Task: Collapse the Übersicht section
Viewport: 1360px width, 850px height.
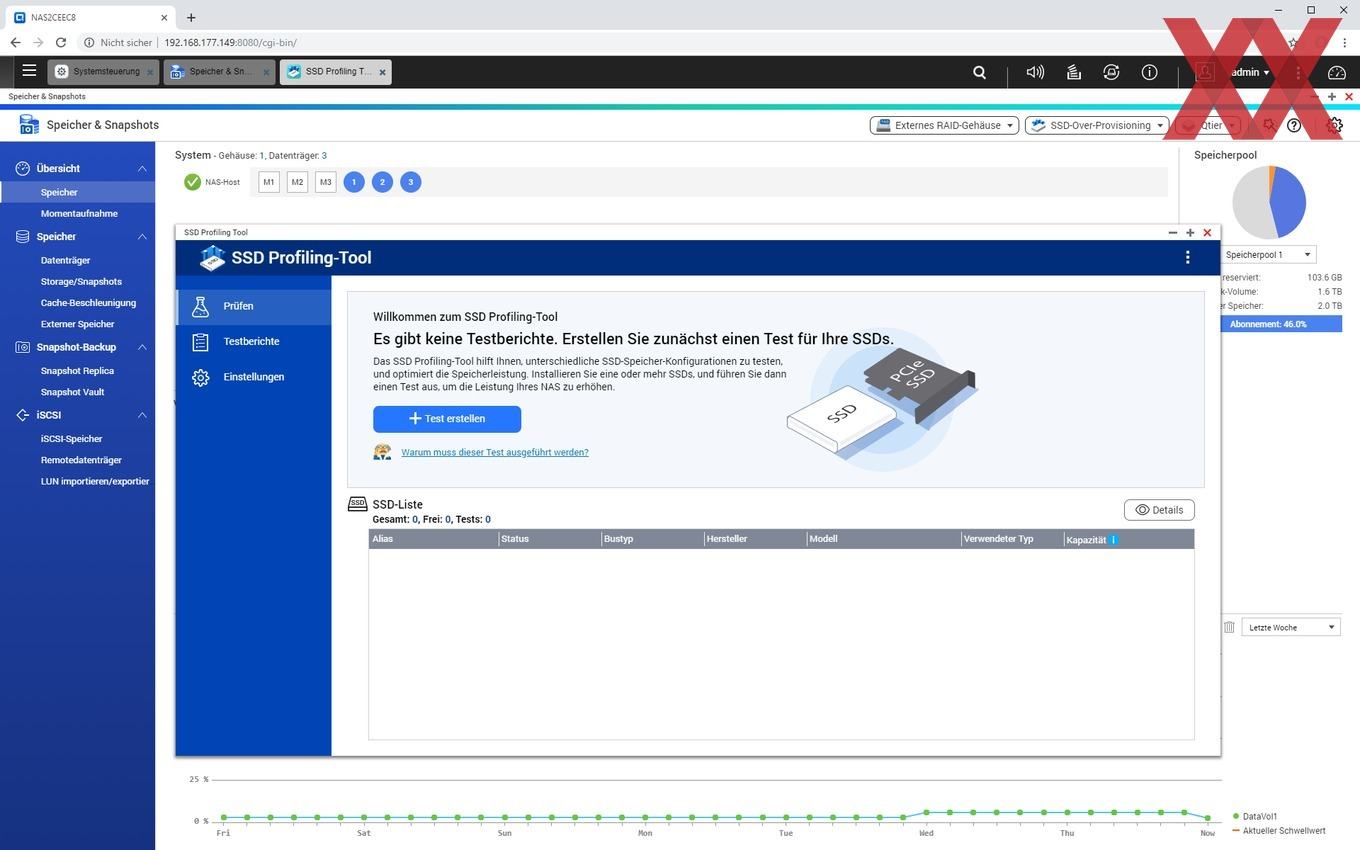Action: pos(142,168)
